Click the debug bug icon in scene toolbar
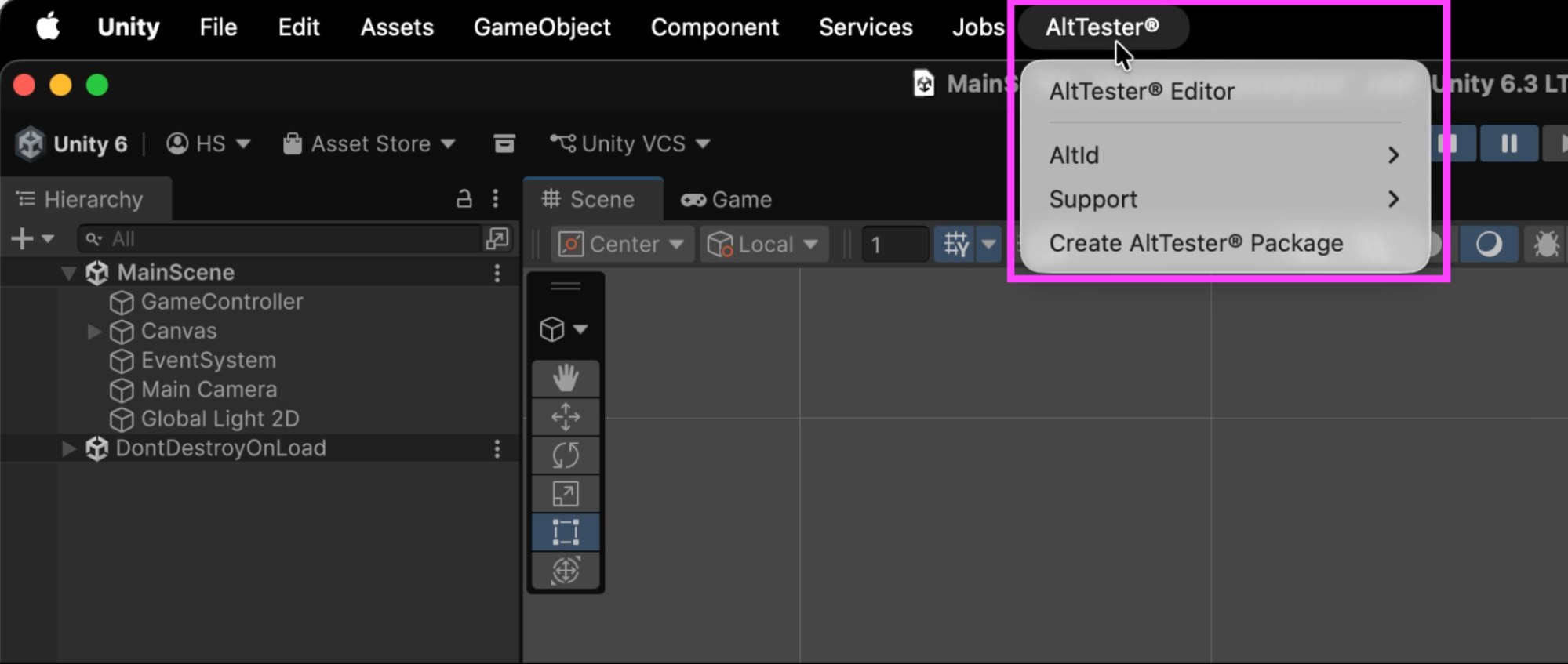This screenshot has height=664, width=1568. (1546, 245)
